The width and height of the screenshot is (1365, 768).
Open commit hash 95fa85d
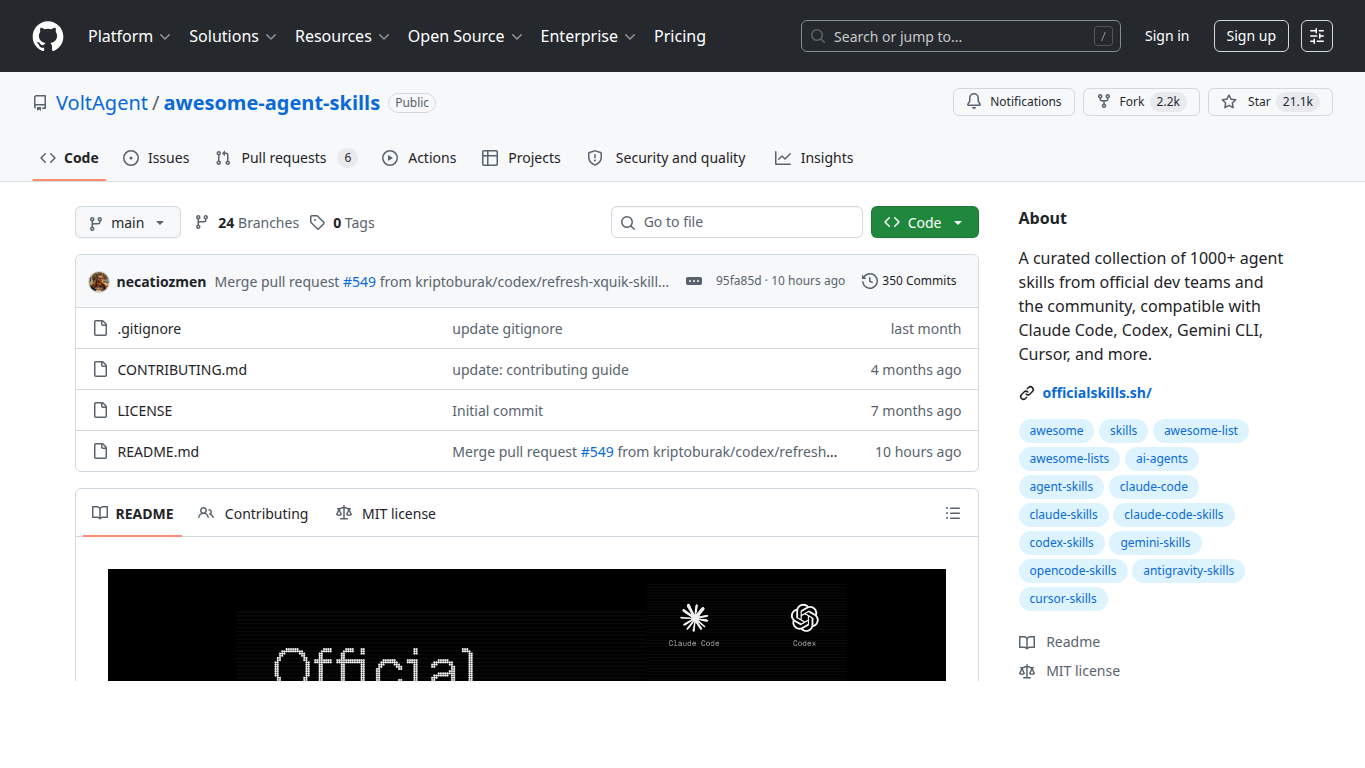(x=738, y=281)
